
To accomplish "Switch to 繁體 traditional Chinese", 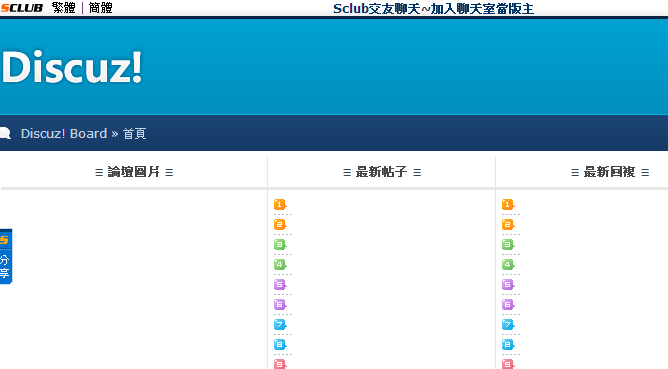I will pyautogui.click(x=63, y=8).
